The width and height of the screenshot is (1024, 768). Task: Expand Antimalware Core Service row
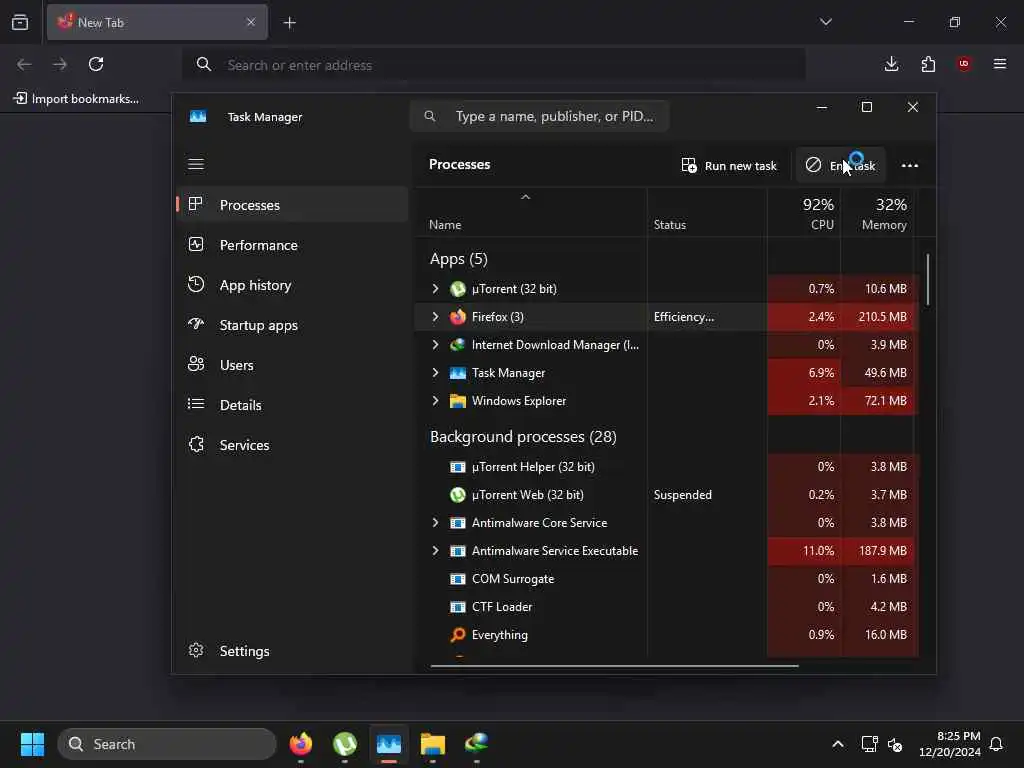[435, 522]
